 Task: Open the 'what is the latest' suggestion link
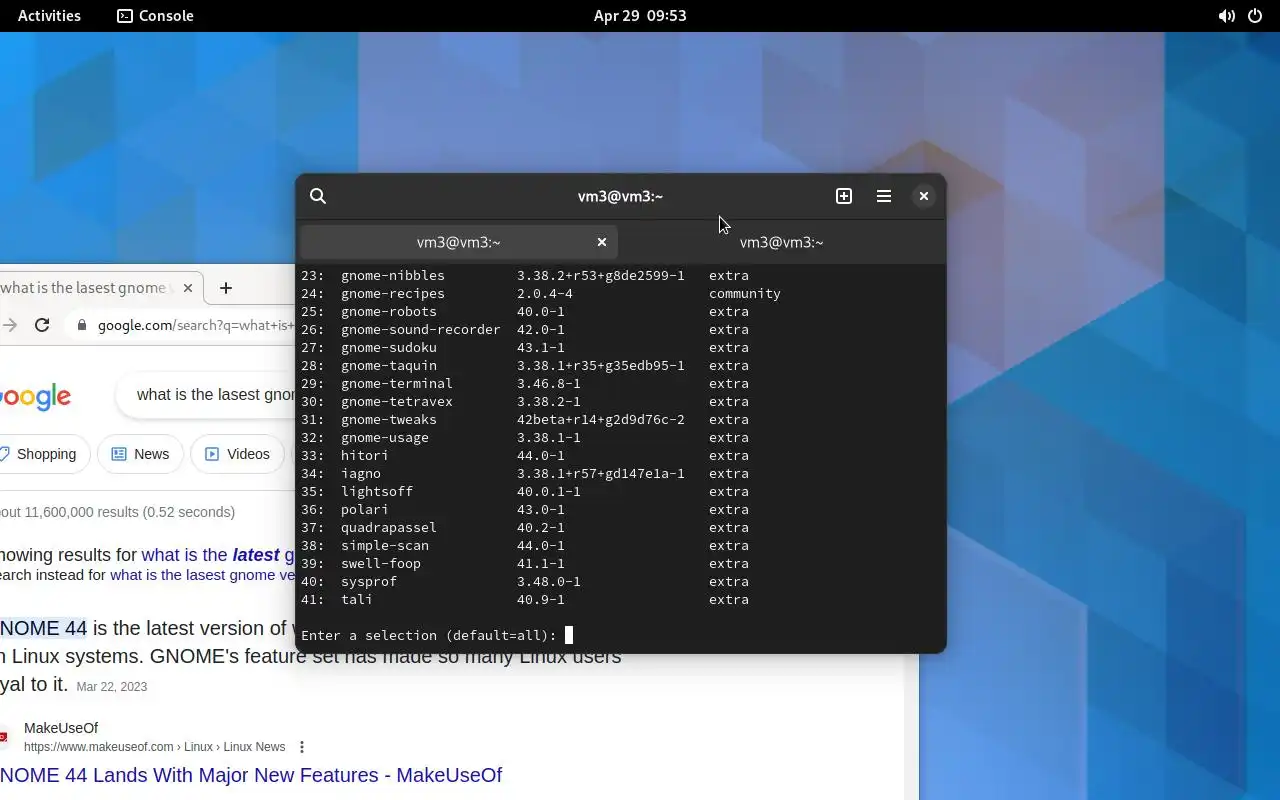coord(218,555)
